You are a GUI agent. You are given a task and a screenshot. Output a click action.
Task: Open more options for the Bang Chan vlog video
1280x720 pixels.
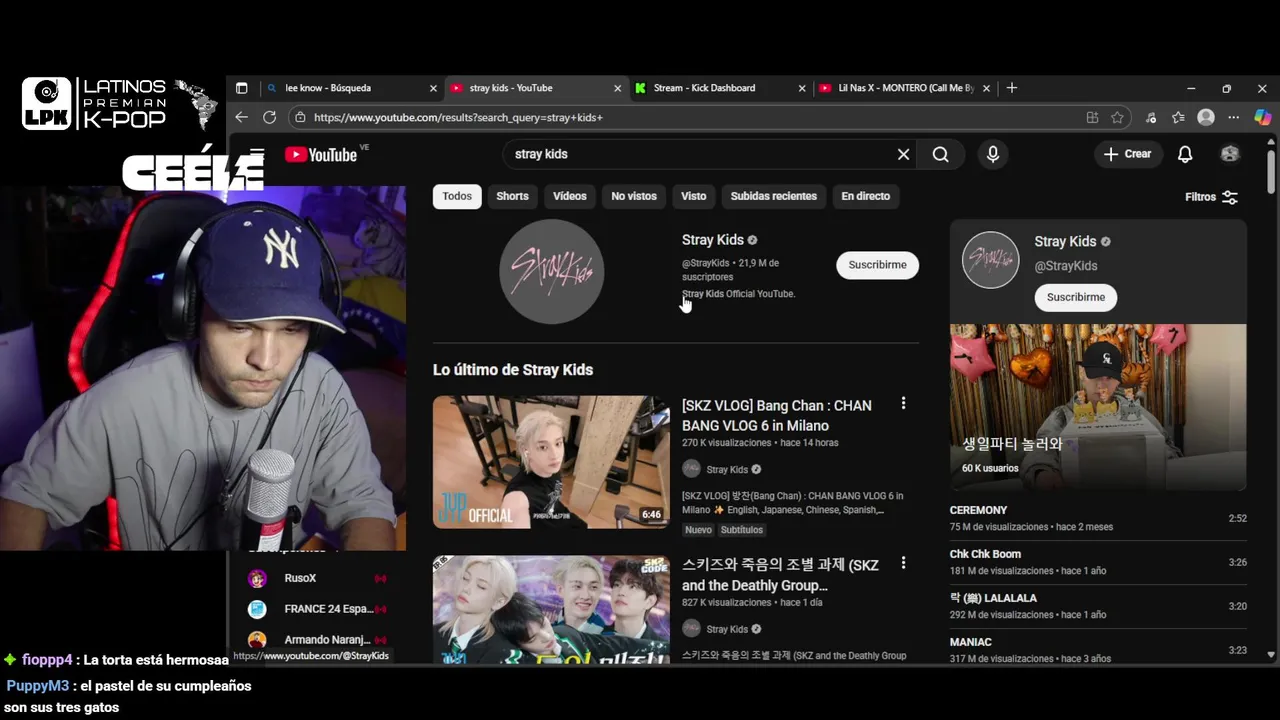(903, 403)
